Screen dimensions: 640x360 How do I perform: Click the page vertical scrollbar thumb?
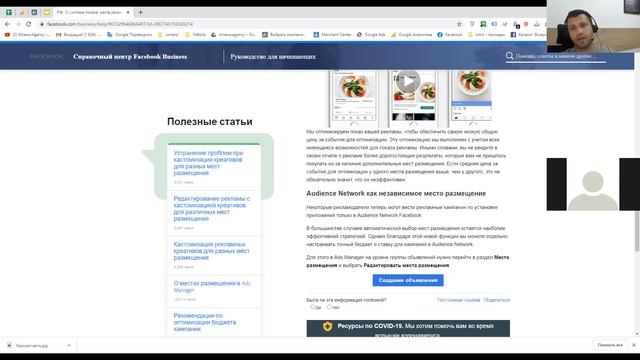coord(637,232)
